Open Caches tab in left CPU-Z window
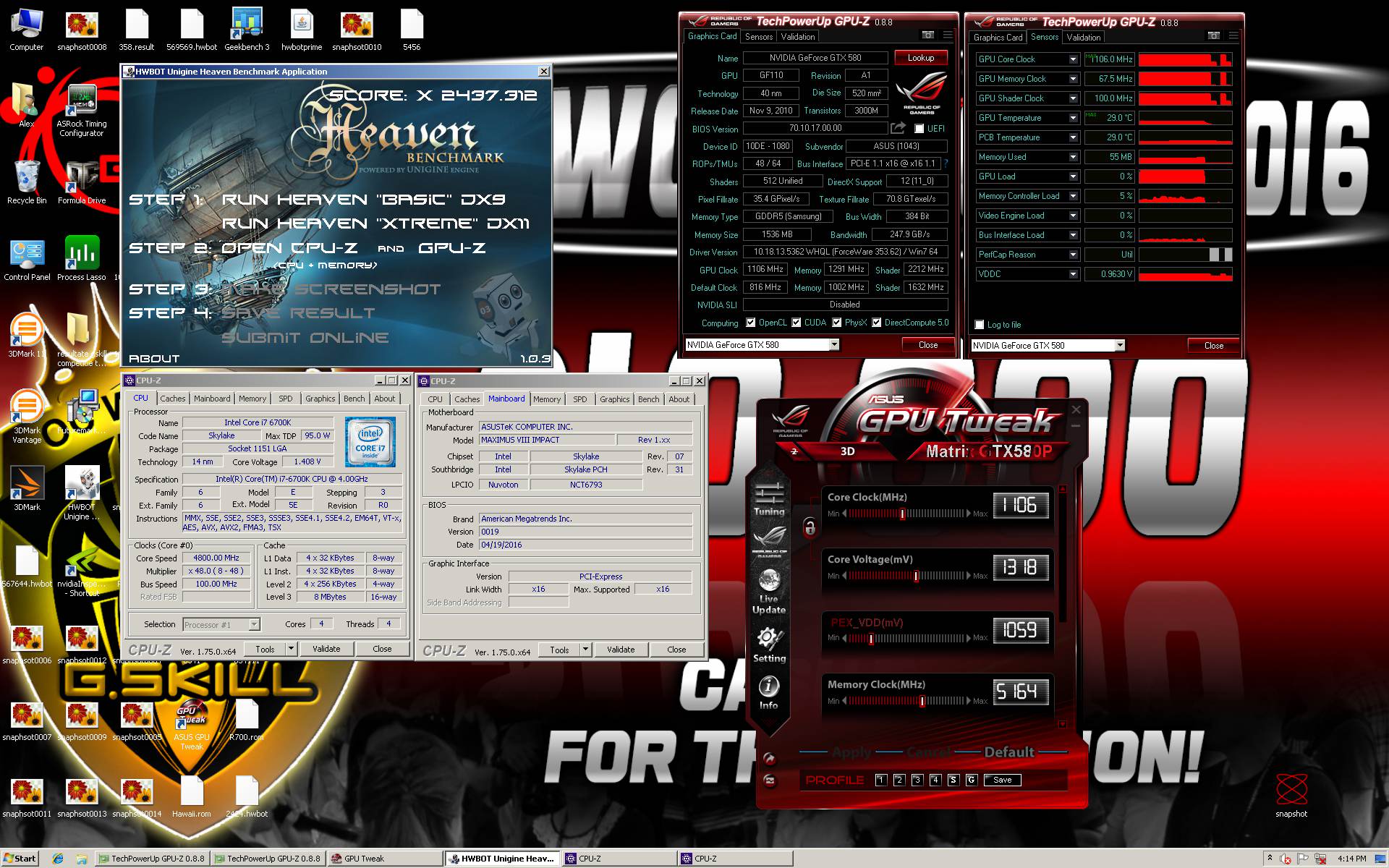The height and width of the screenshot is (868, 1389). point(173,399)
